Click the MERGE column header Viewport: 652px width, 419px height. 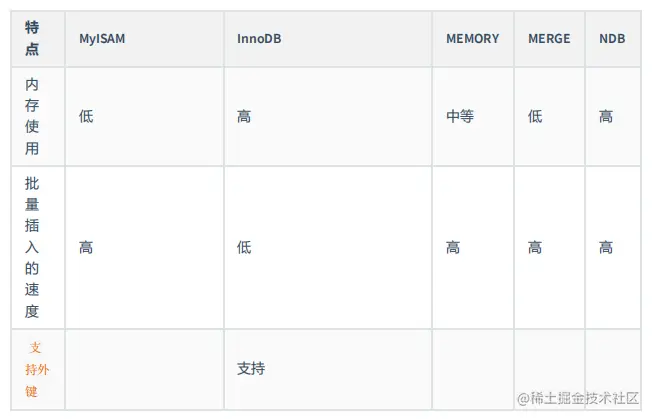coord(549,39)
